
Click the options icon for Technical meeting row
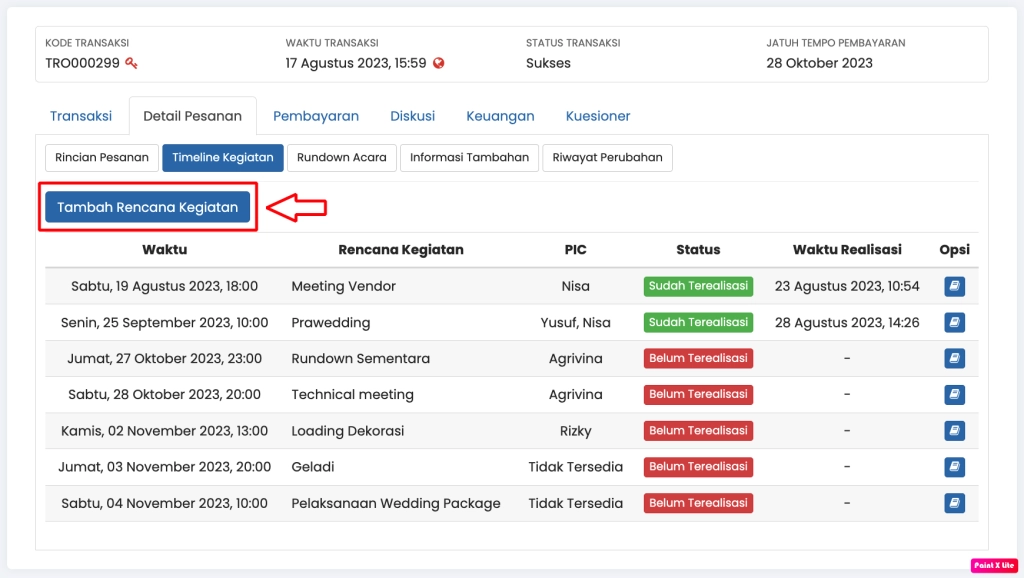click(x=954, y=394)
